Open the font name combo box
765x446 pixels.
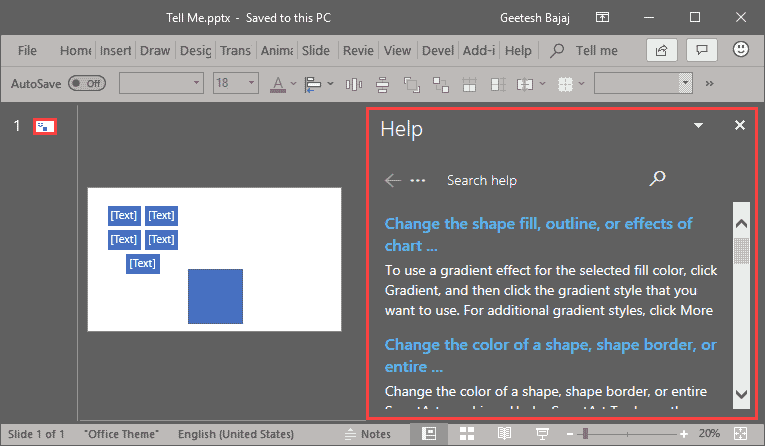(x=161, y=83)
